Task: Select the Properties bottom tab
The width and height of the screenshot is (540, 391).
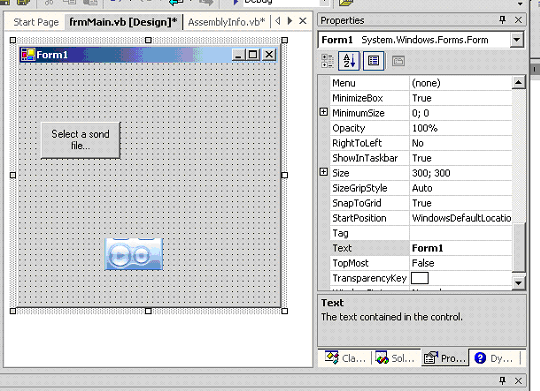Action: [445, 358]
